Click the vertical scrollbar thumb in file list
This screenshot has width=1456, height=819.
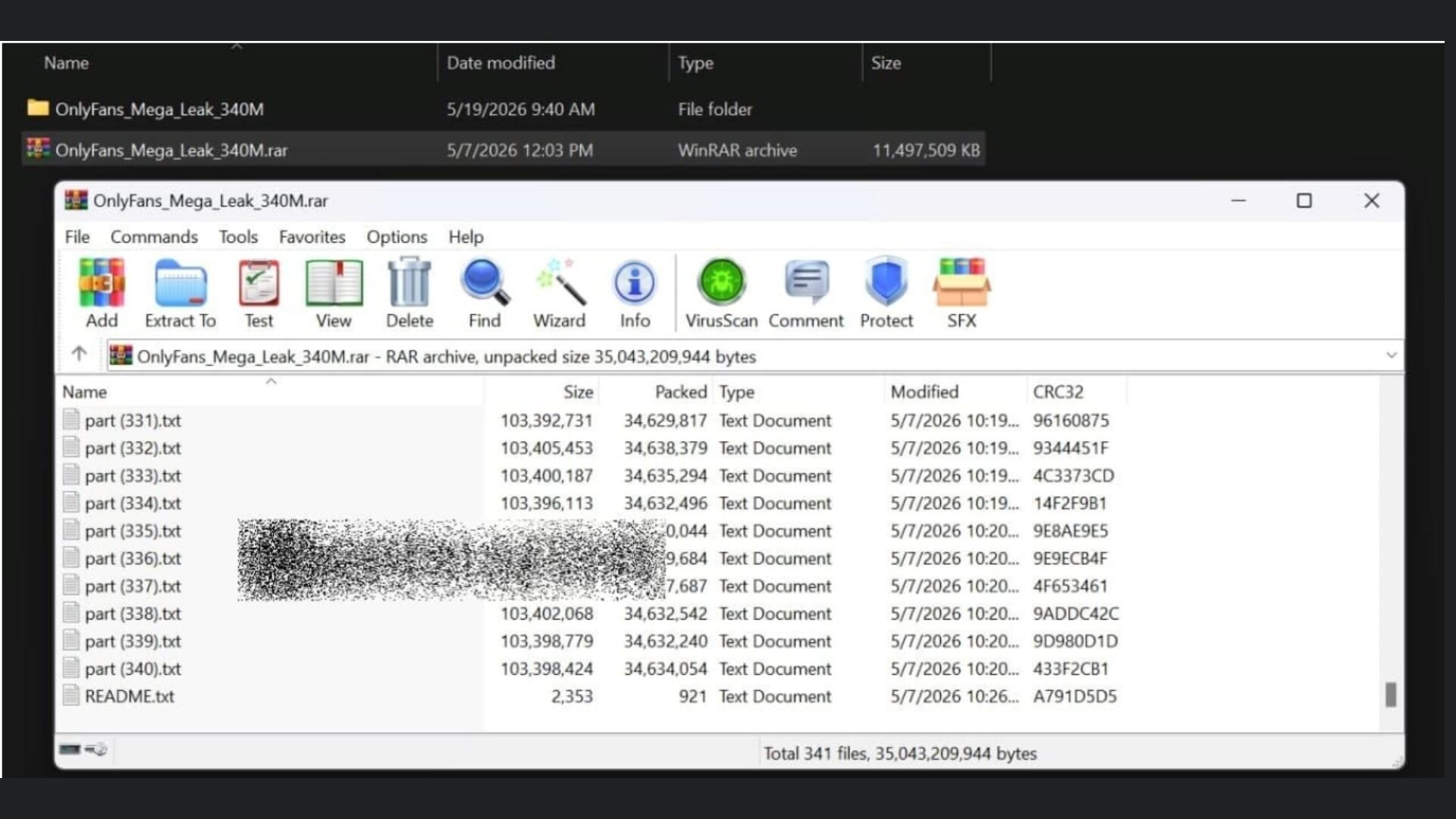(x=1391, y=694)
